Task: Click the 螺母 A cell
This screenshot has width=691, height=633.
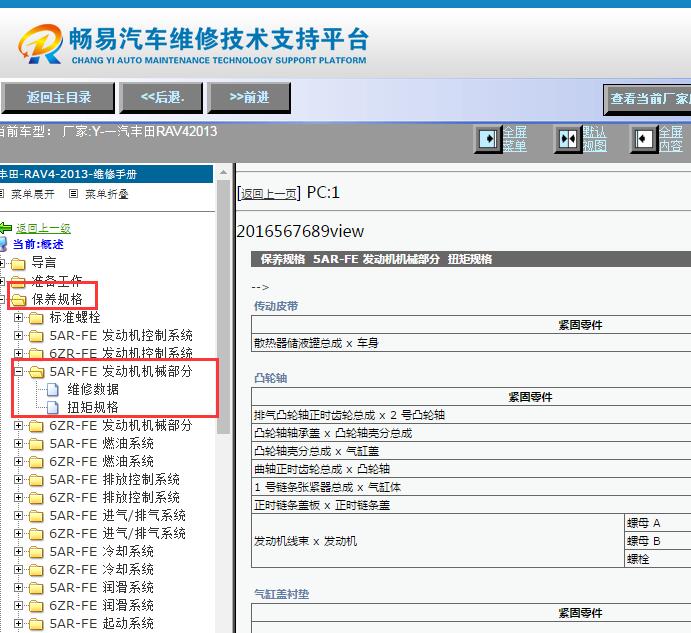Action: click(x=658, y=523)
